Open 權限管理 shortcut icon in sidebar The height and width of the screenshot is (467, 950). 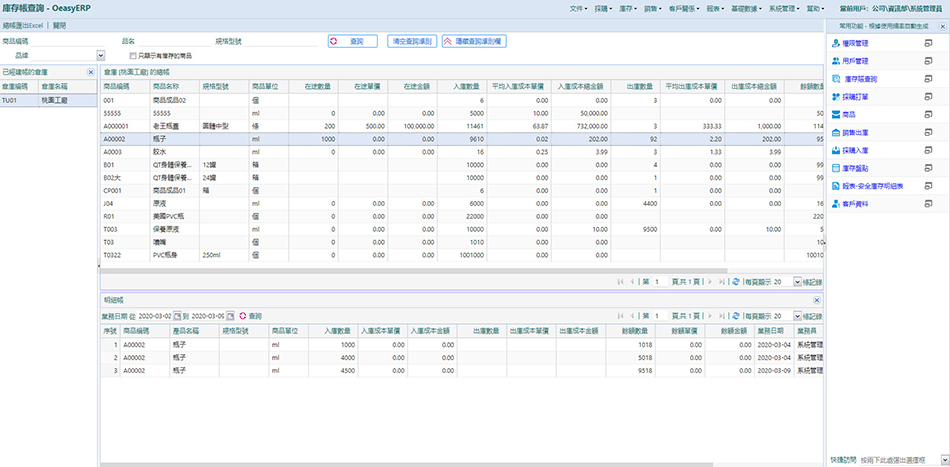tap(836, 44)
